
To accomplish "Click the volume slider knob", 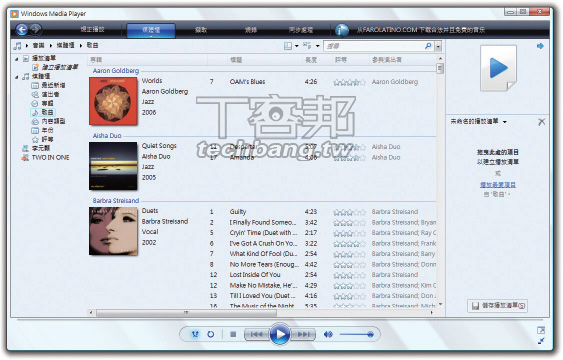I will pos(370,335).
